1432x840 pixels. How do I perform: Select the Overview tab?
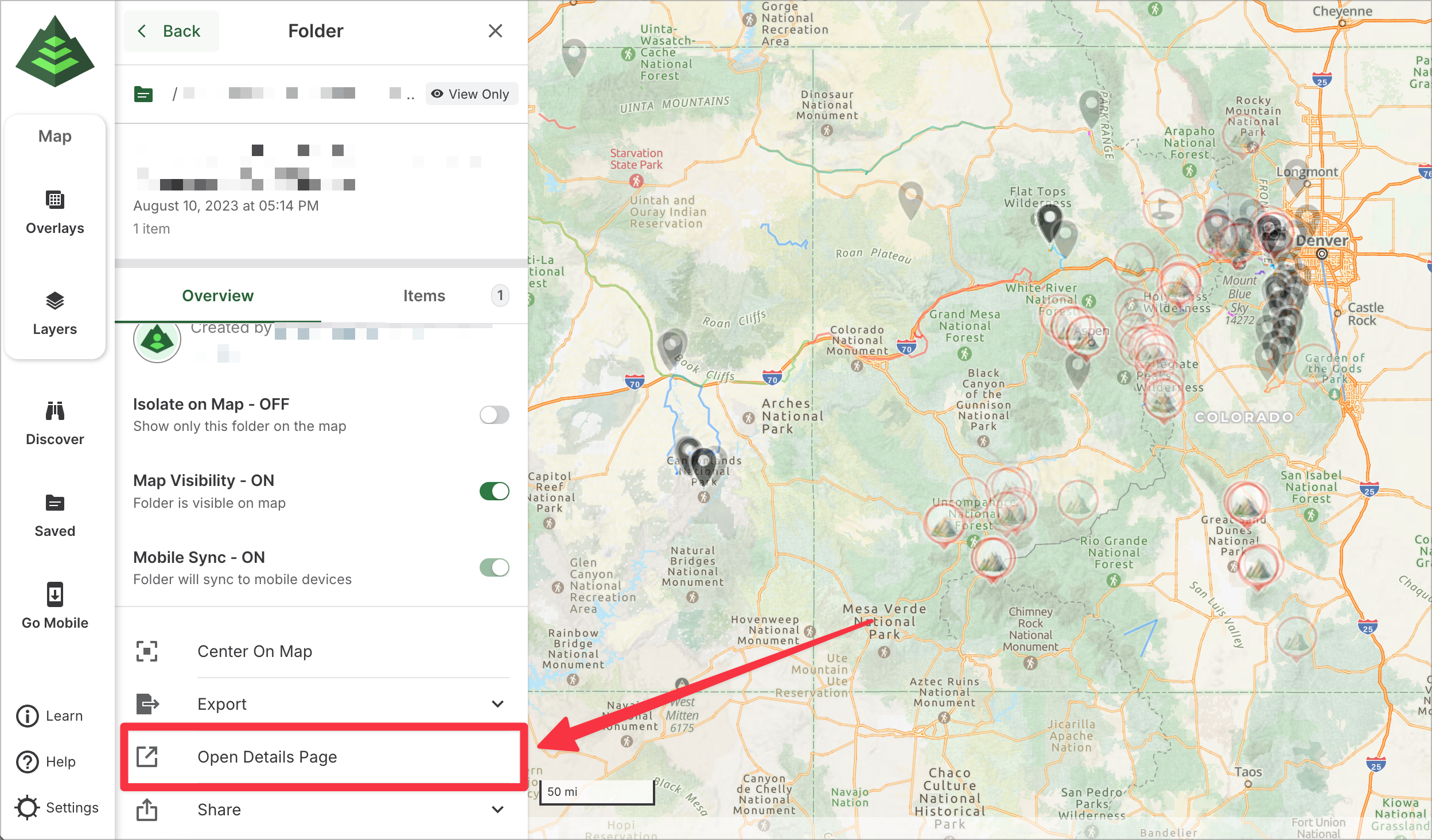[217, 295]
